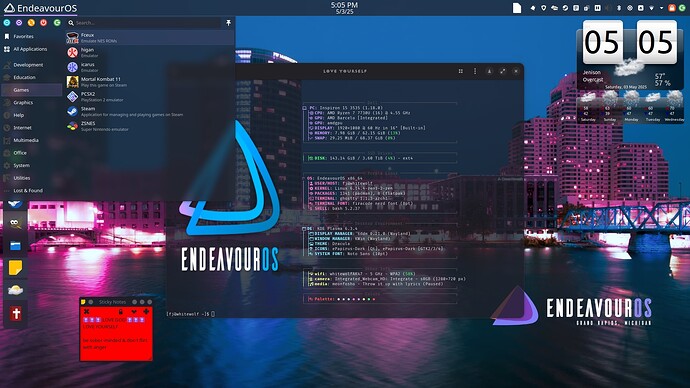Open the terminal's grid overview button

pyautogui.click(x=461, y=71)
